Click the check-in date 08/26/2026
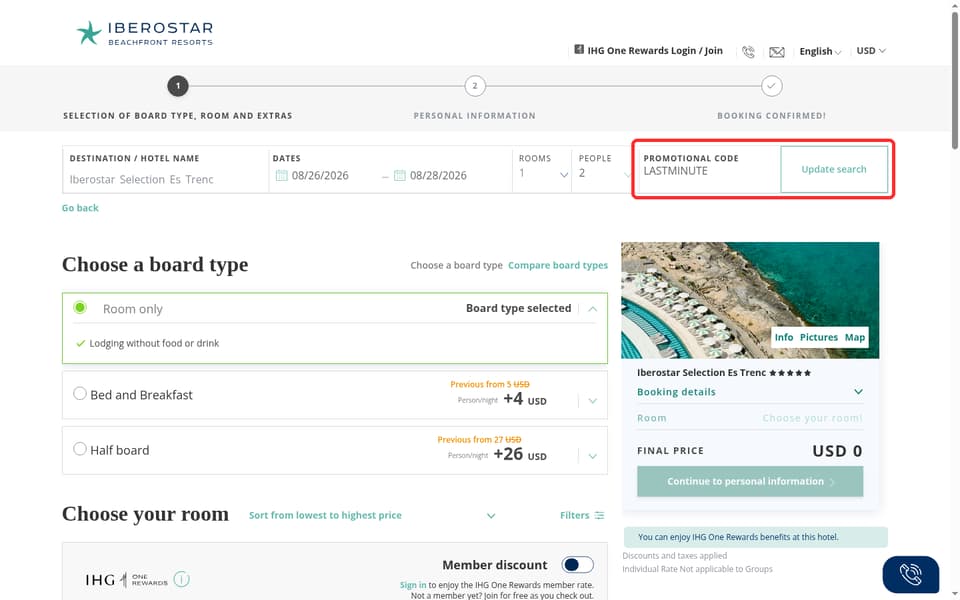The image size is (960, 600). click(320, 176)
